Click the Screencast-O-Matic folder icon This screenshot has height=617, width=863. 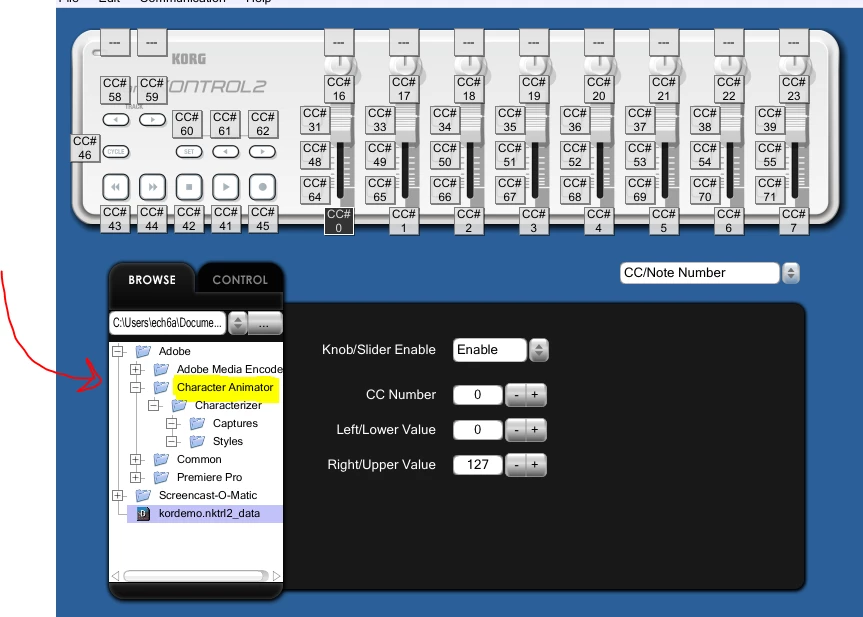pos(143,495)
